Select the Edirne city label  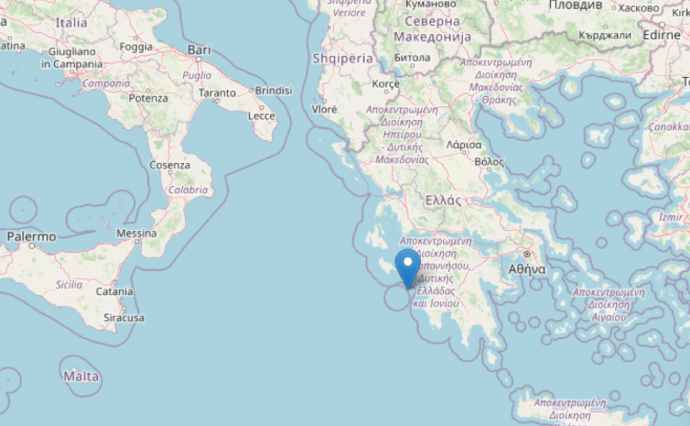coord(662,35)
